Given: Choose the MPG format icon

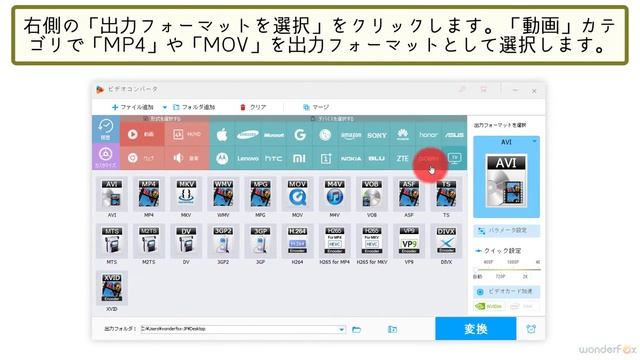Looking at the screenshot, I should (260, 194).
